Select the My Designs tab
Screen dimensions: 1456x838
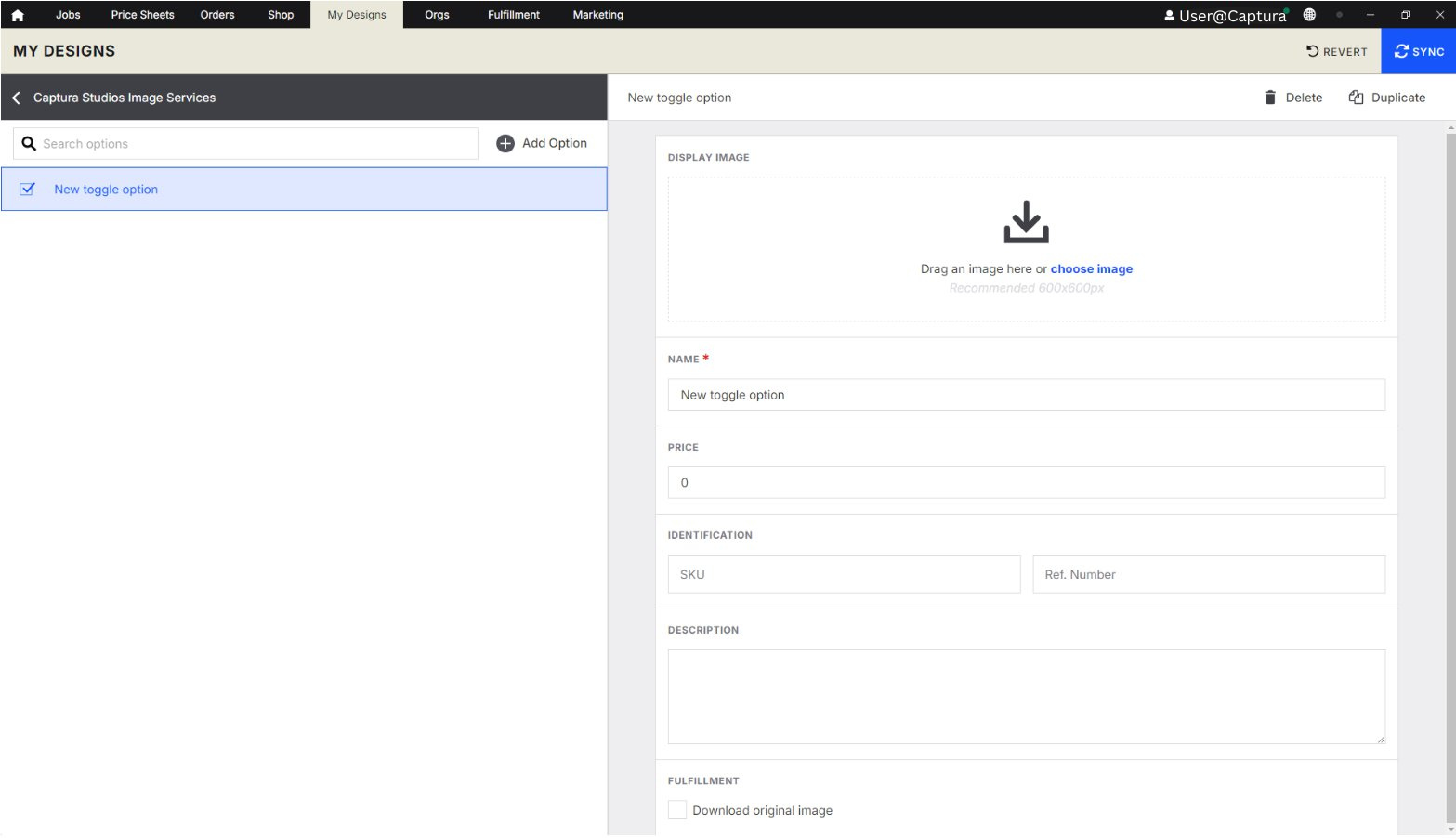click(357, 15)
